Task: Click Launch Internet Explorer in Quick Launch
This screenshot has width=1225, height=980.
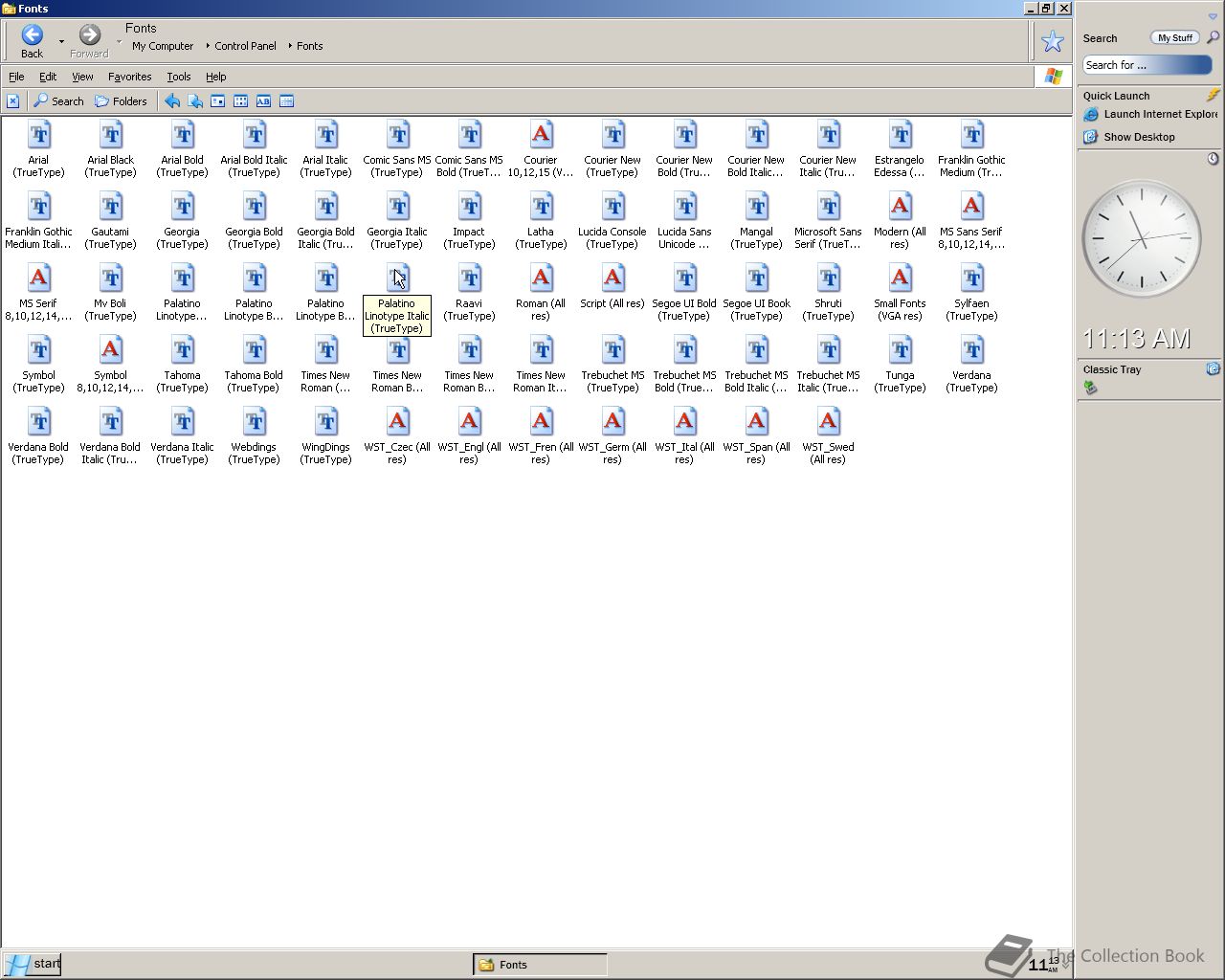Action: 1151,114
